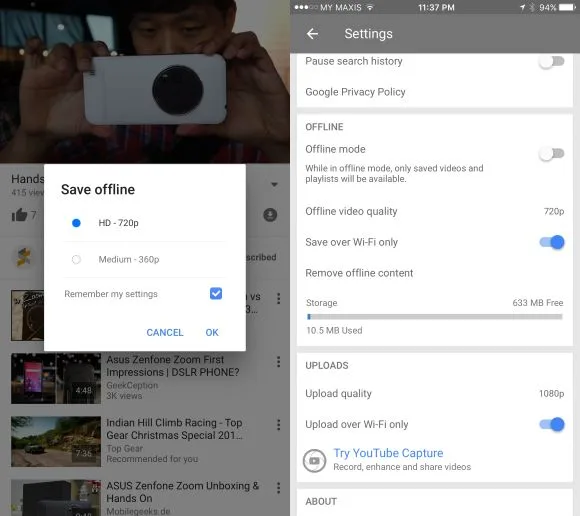Tap the YouTube Capture camera icon
The width and height of the screenshot is (580, 516).
click(314, 461)
